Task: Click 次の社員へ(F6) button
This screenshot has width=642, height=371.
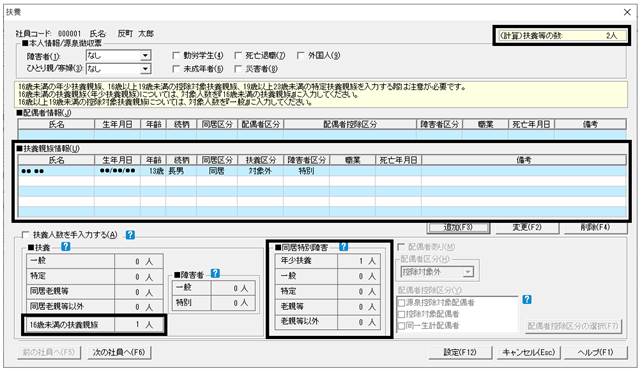Action: (x=119, y=353)
